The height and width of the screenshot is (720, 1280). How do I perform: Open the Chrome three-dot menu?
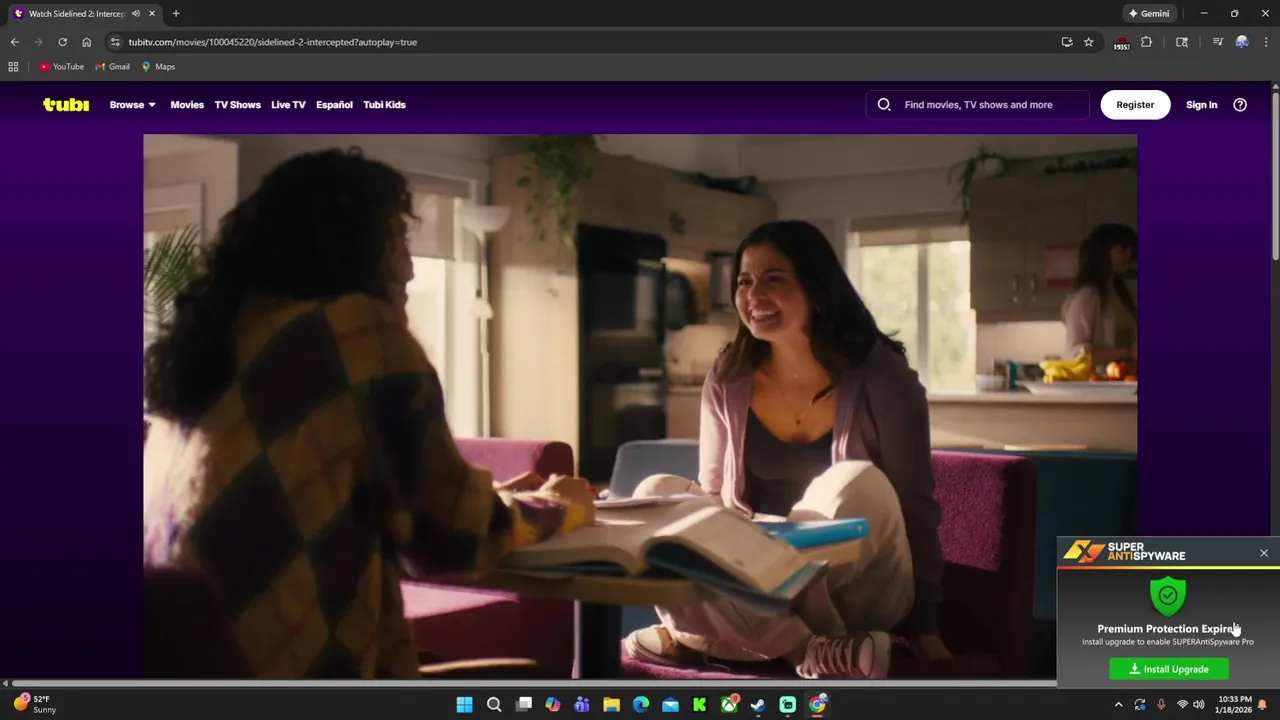[x=1266, y=42]
